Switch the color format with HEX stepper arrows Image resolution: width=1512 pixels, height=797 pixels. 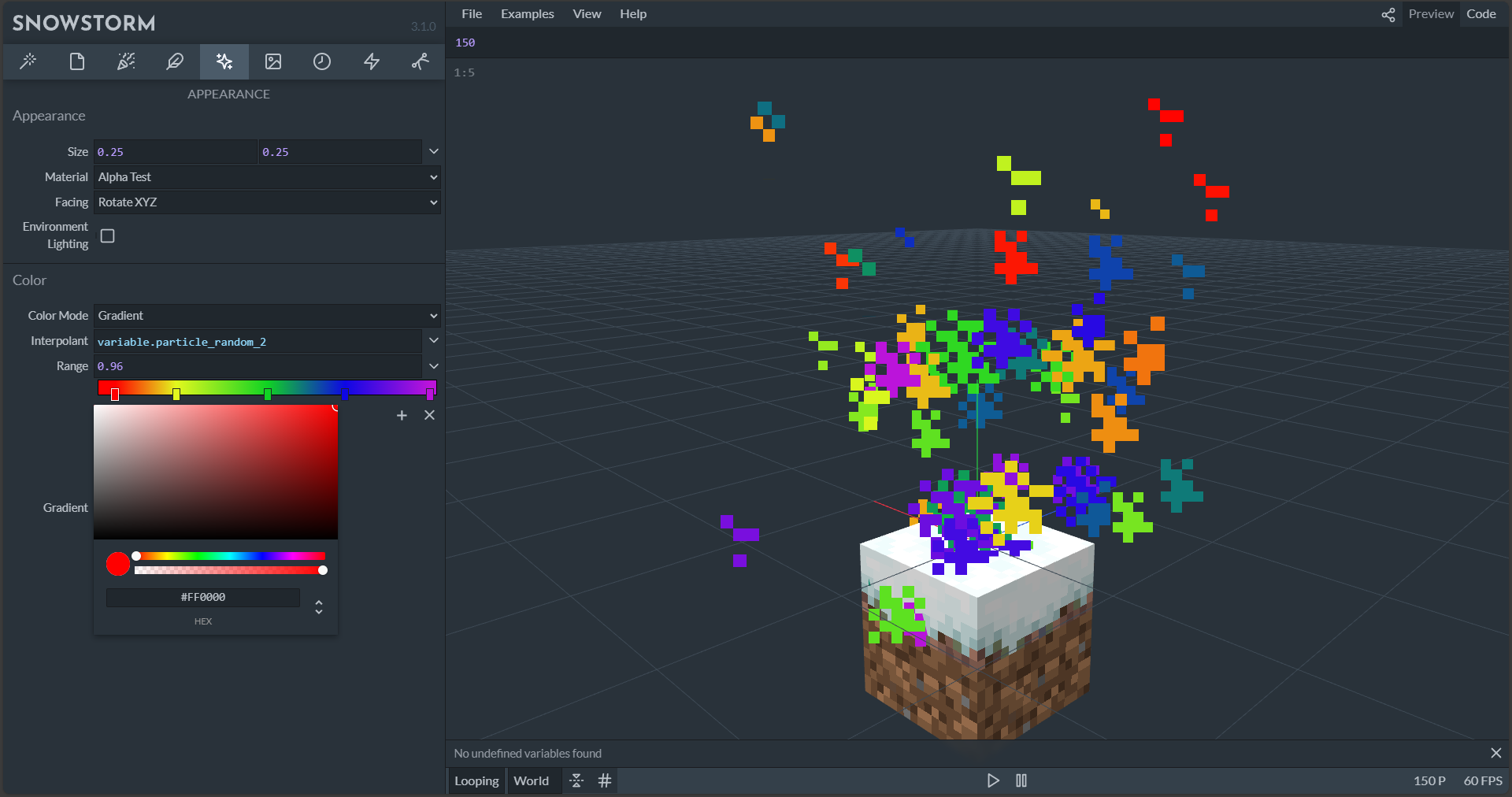[319, 606]
